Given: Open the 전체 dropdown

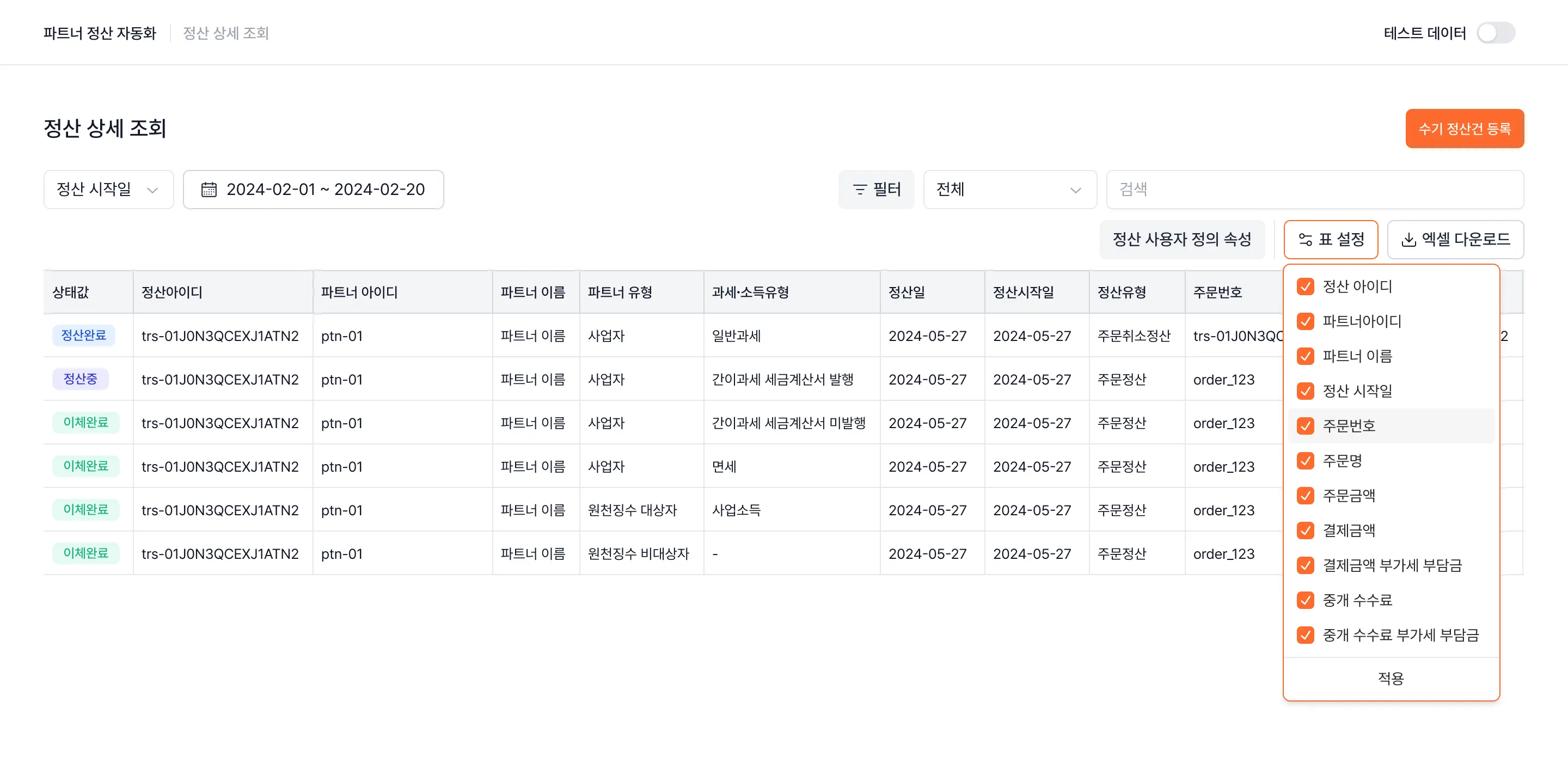Looking at the screenshot, I should click(x=1009, y=190).
